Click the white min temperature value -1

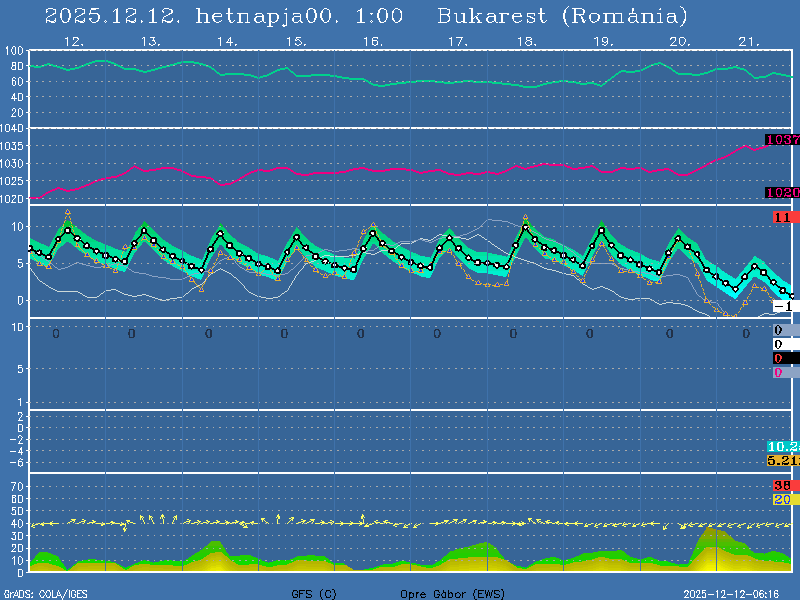tap(783, 306)
